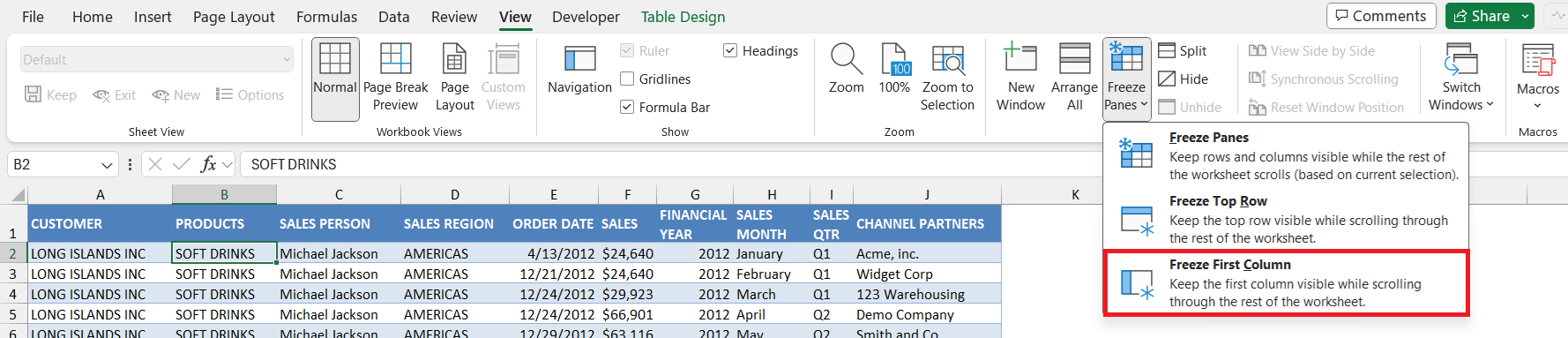The width and height of the screenshot is (1568, 338).
Task: Switch to Page Layout view icon
Action: [454, 59]
